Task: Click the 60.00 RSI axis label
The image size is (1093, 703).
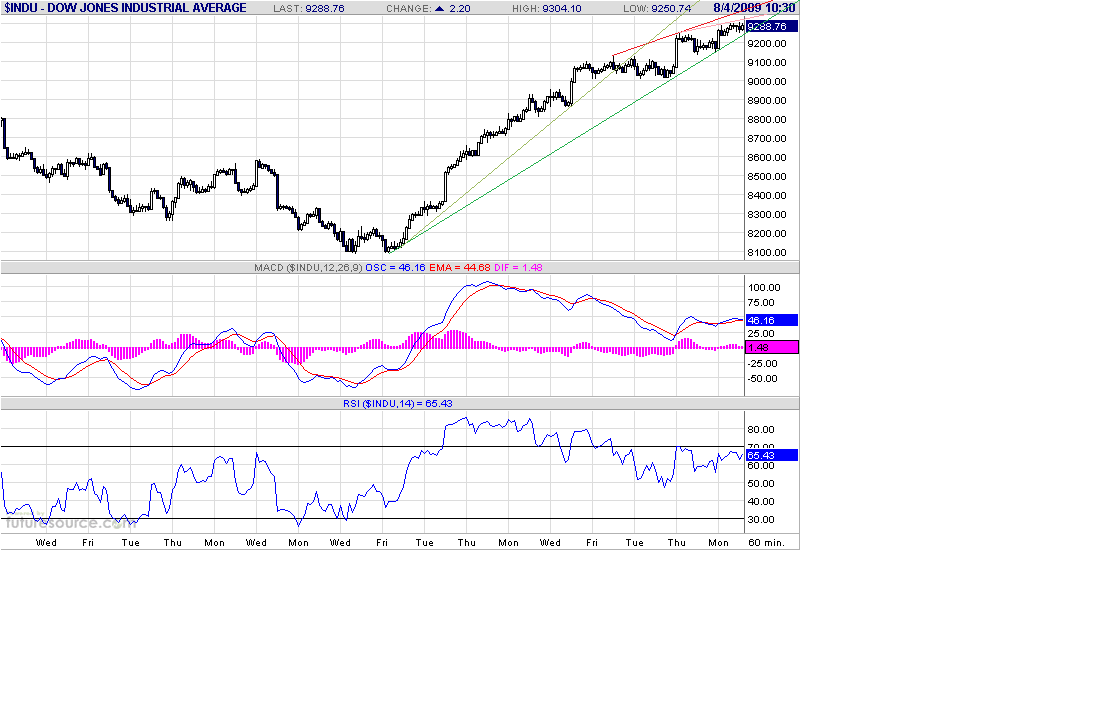Action: pos(761,465)
